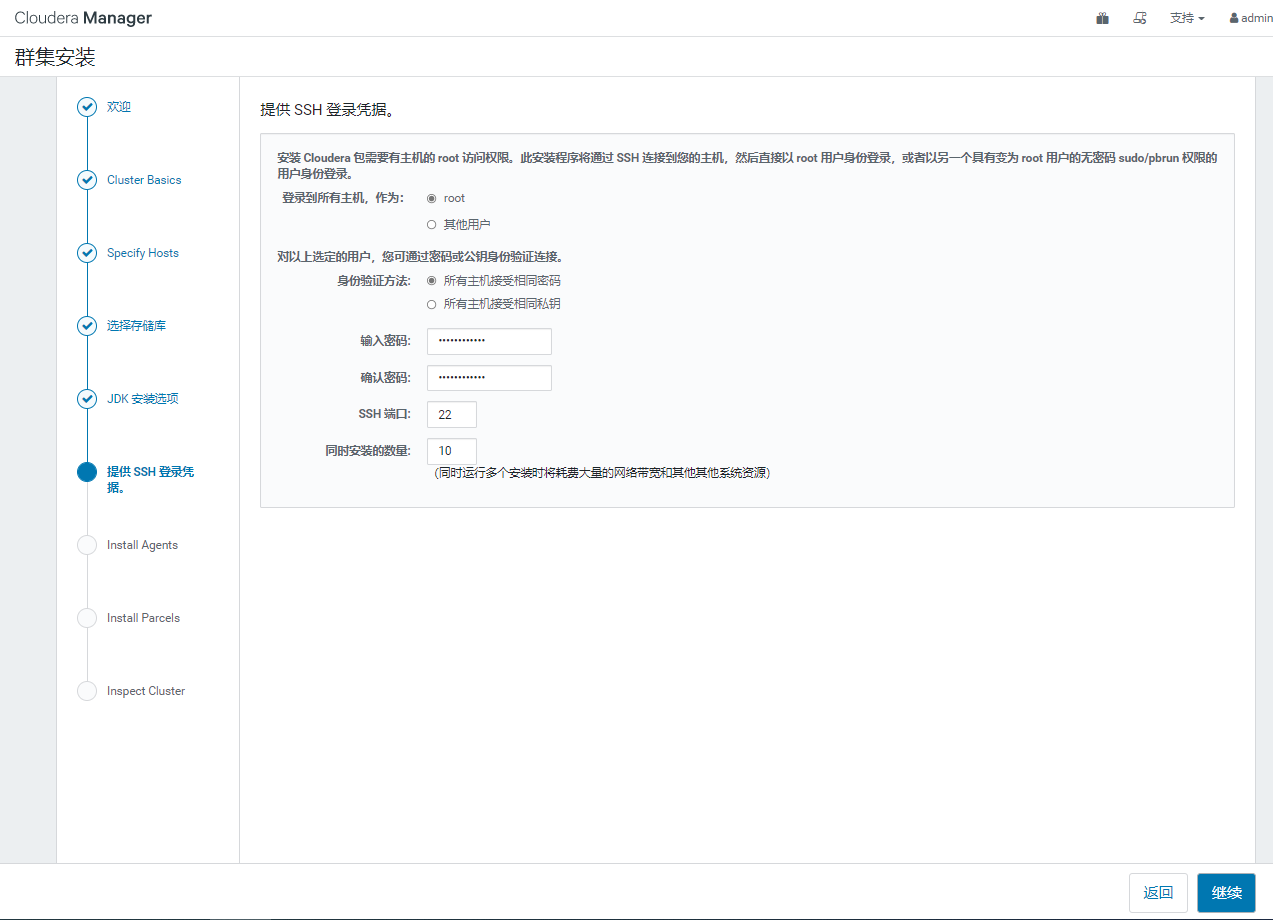Click the blue step circle for SSH credentials step

[86, 472]
